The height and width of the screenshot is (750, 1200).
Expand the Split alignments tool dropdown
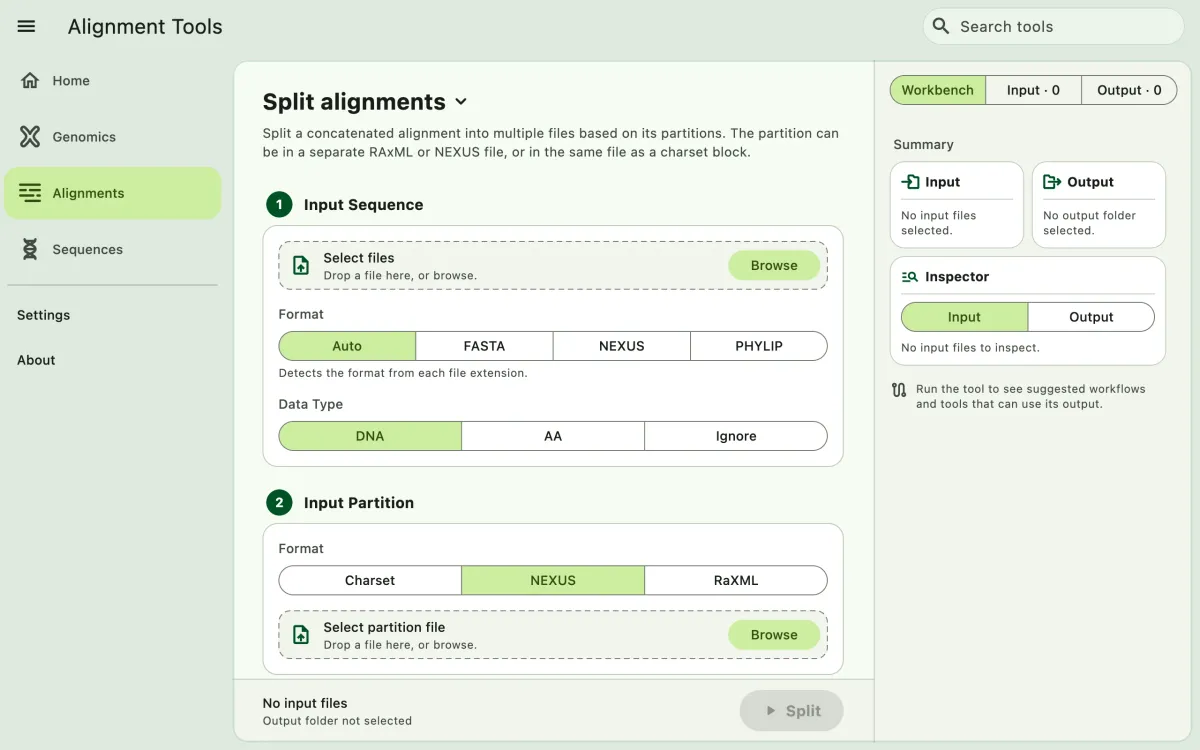[461, 102]
